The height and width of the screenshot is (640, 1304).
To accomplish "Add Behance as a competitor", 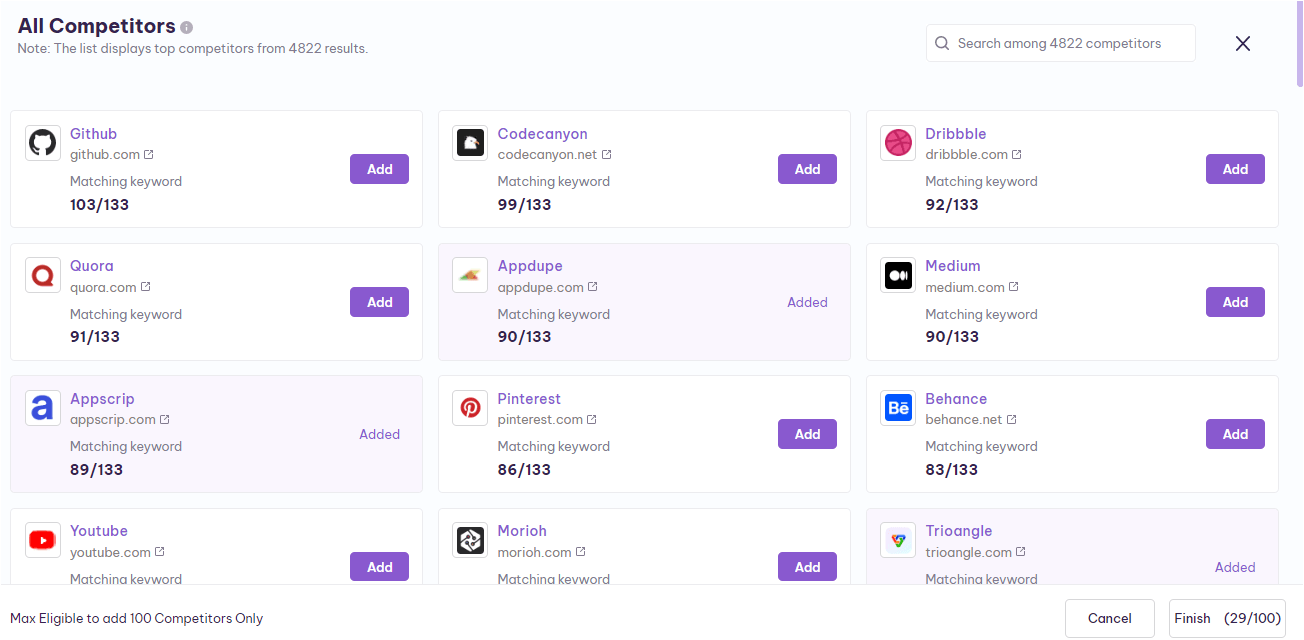I will [1235, 434].
